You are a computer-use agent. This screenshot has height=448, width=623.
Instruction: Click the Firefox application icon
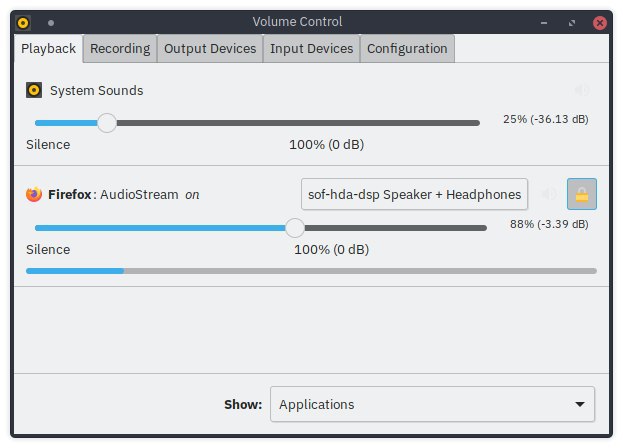coord(34,194)
